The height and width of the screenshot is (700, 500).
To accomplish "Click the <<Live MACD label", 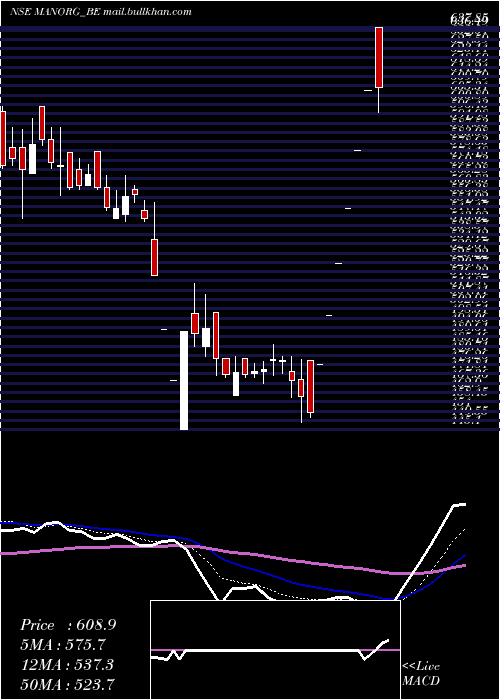I will (421, 674).
